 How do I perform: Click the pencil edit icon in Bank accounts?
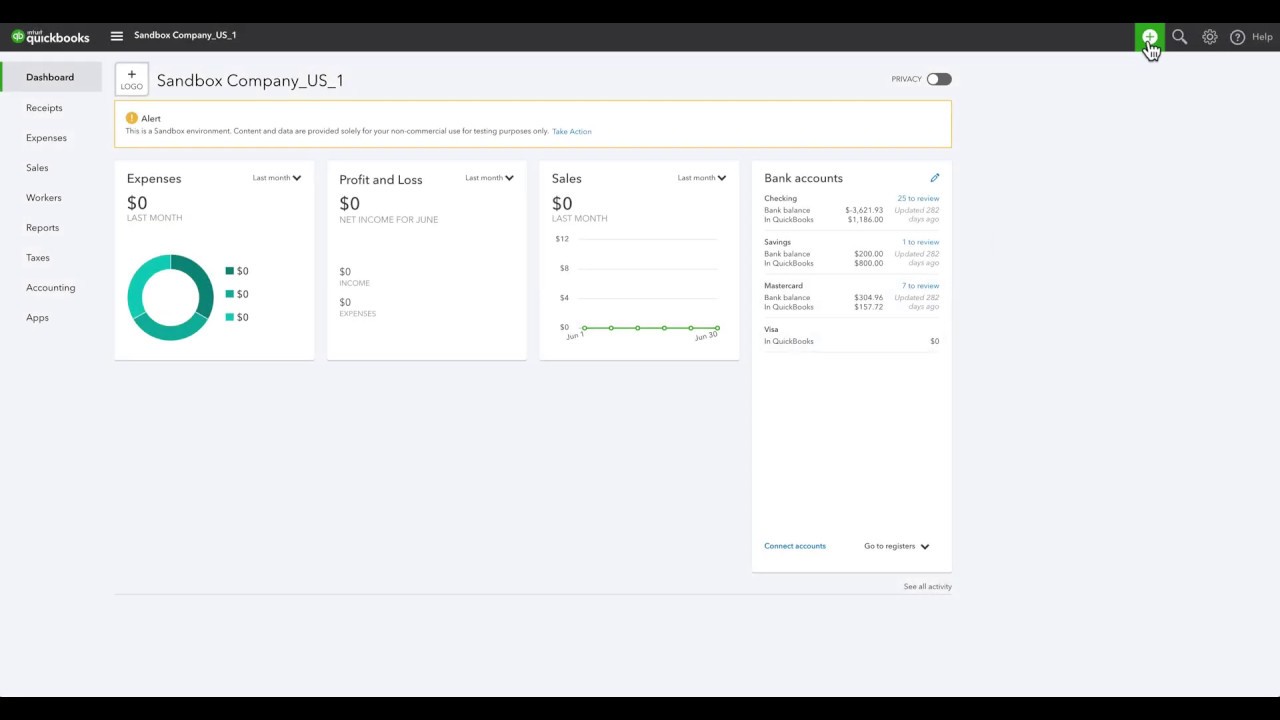coord(935,178)
